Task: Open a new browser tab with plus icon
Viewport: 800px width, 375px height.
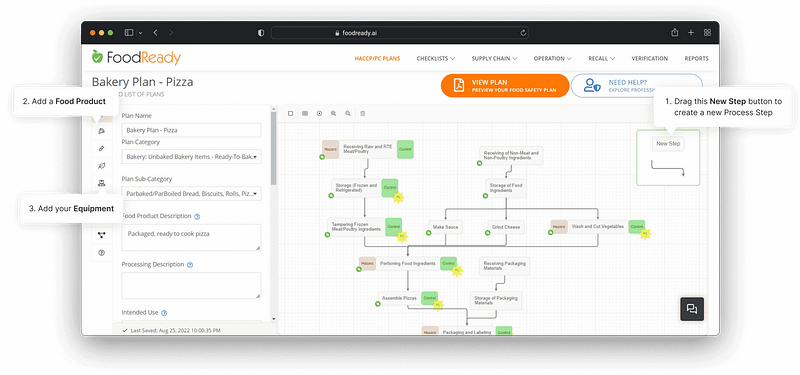Action: click(x=691, y=33)
